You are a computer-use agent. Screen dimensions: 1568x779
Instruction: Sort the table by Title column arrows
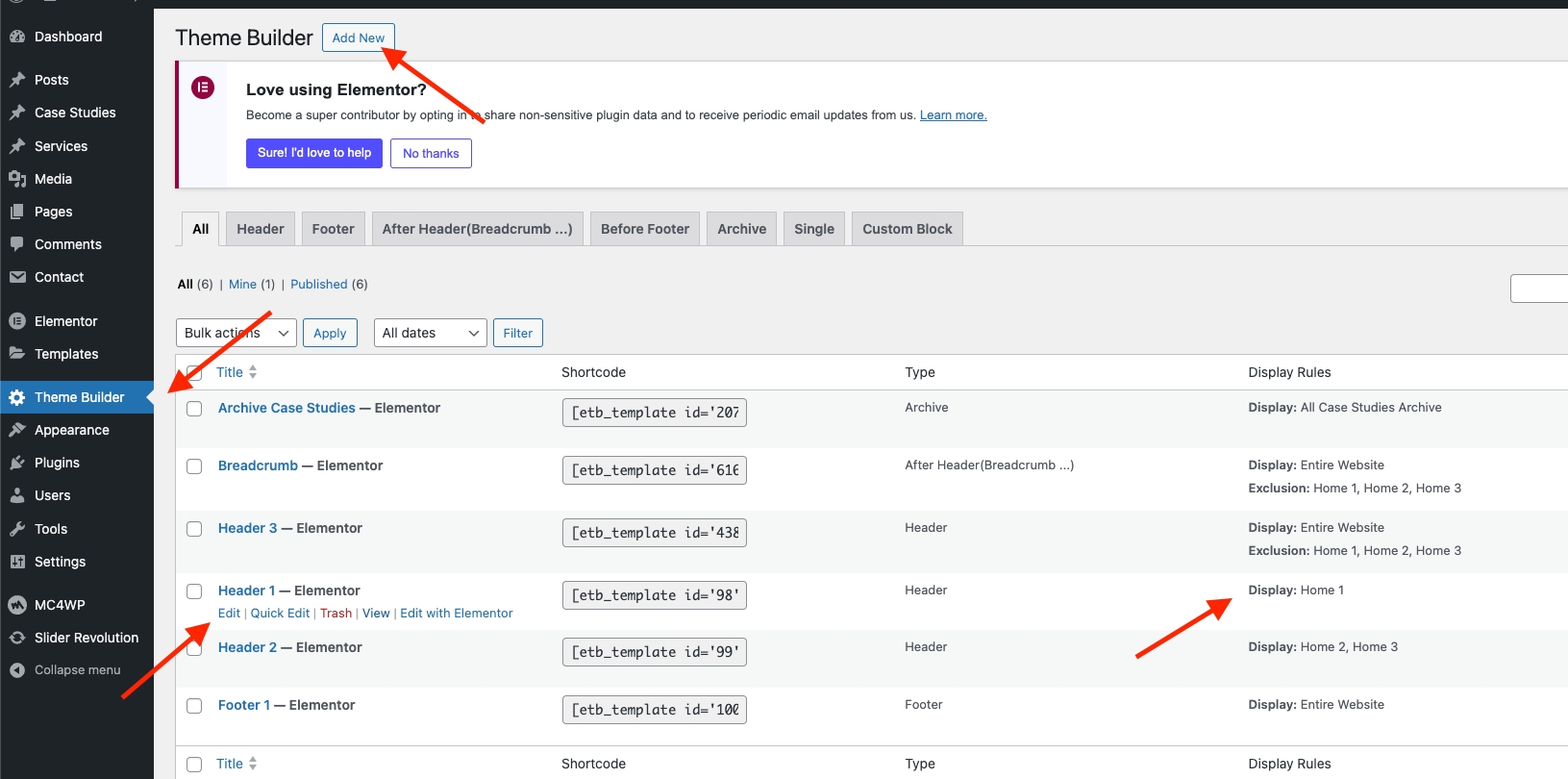click(x=252, y=372)
